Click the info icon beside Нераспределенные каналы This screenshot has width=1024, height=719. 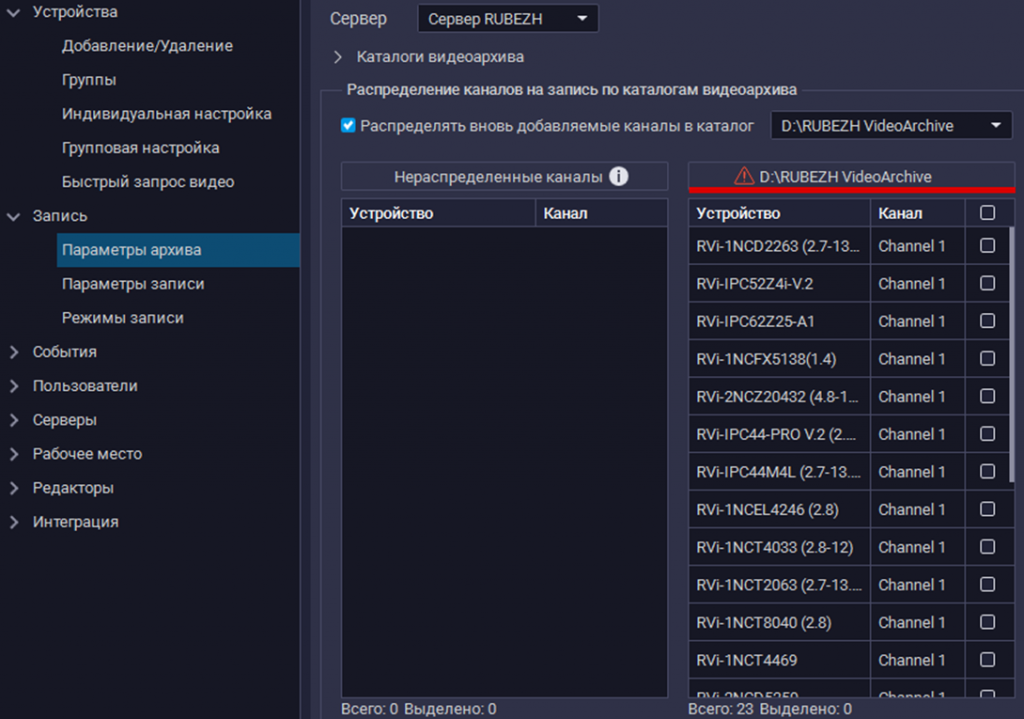point(619,177)
